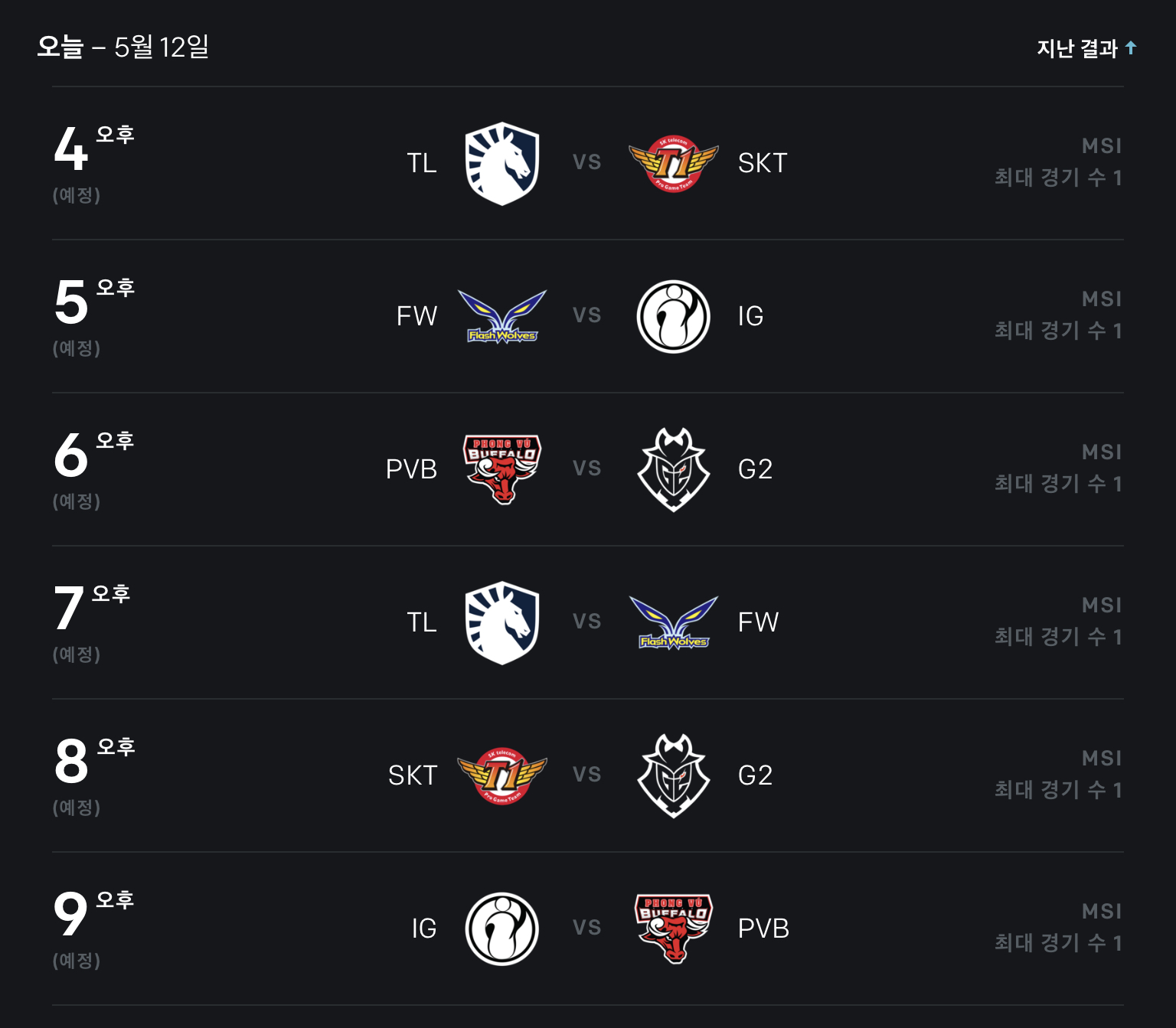Select PVB team name in 6 PM match
This screenshot has width=1176, height=1028.
pos(411,469)
